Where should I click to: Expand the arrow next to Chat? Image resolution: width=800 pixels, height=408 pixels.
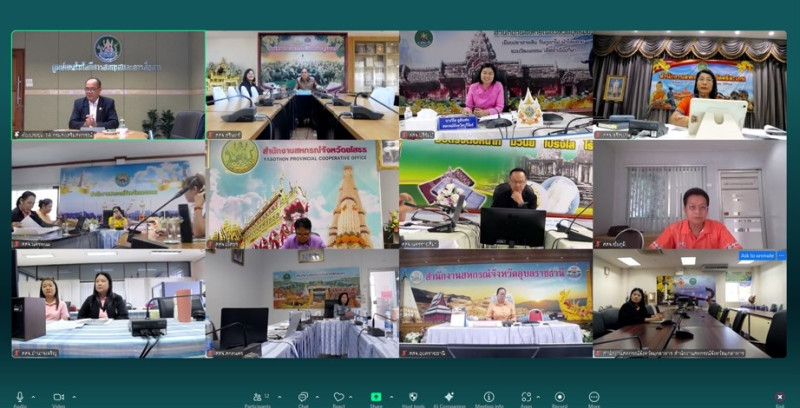[317, 396]
